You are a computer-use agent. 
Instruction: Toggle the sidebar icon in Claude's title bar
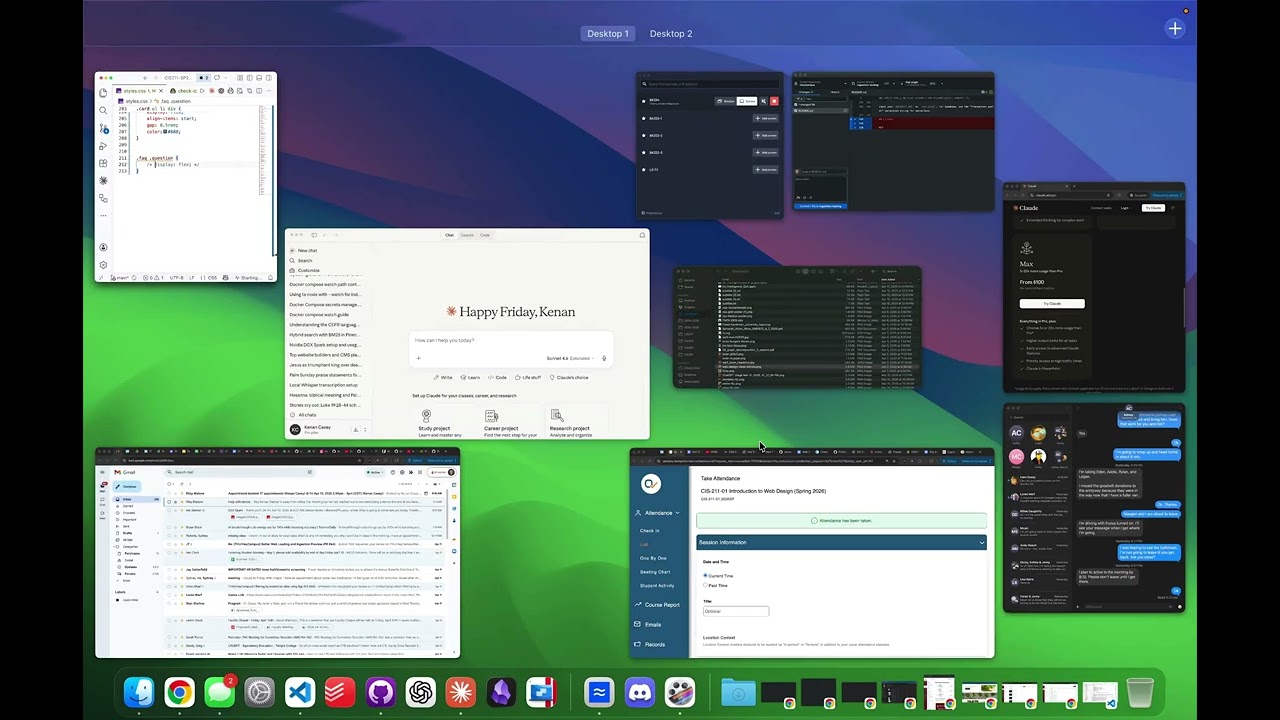pos(313,235)
